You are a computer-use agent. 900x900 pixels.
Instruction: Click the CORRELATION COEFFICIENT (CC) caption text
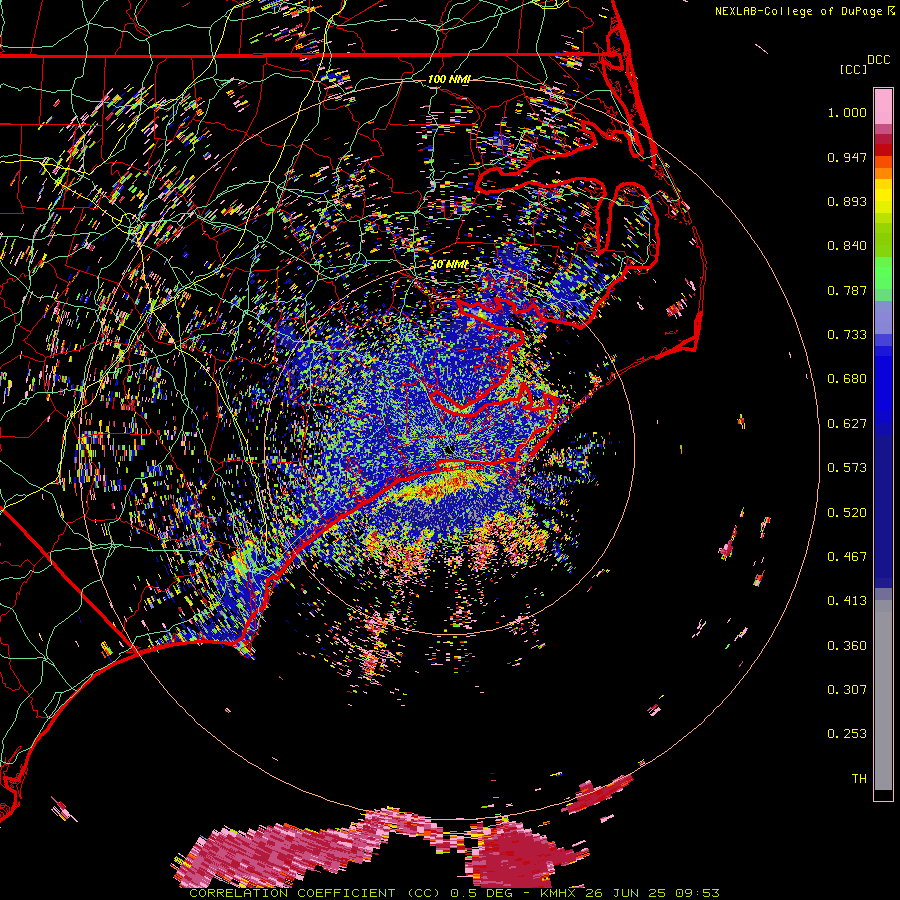point(315,893)
